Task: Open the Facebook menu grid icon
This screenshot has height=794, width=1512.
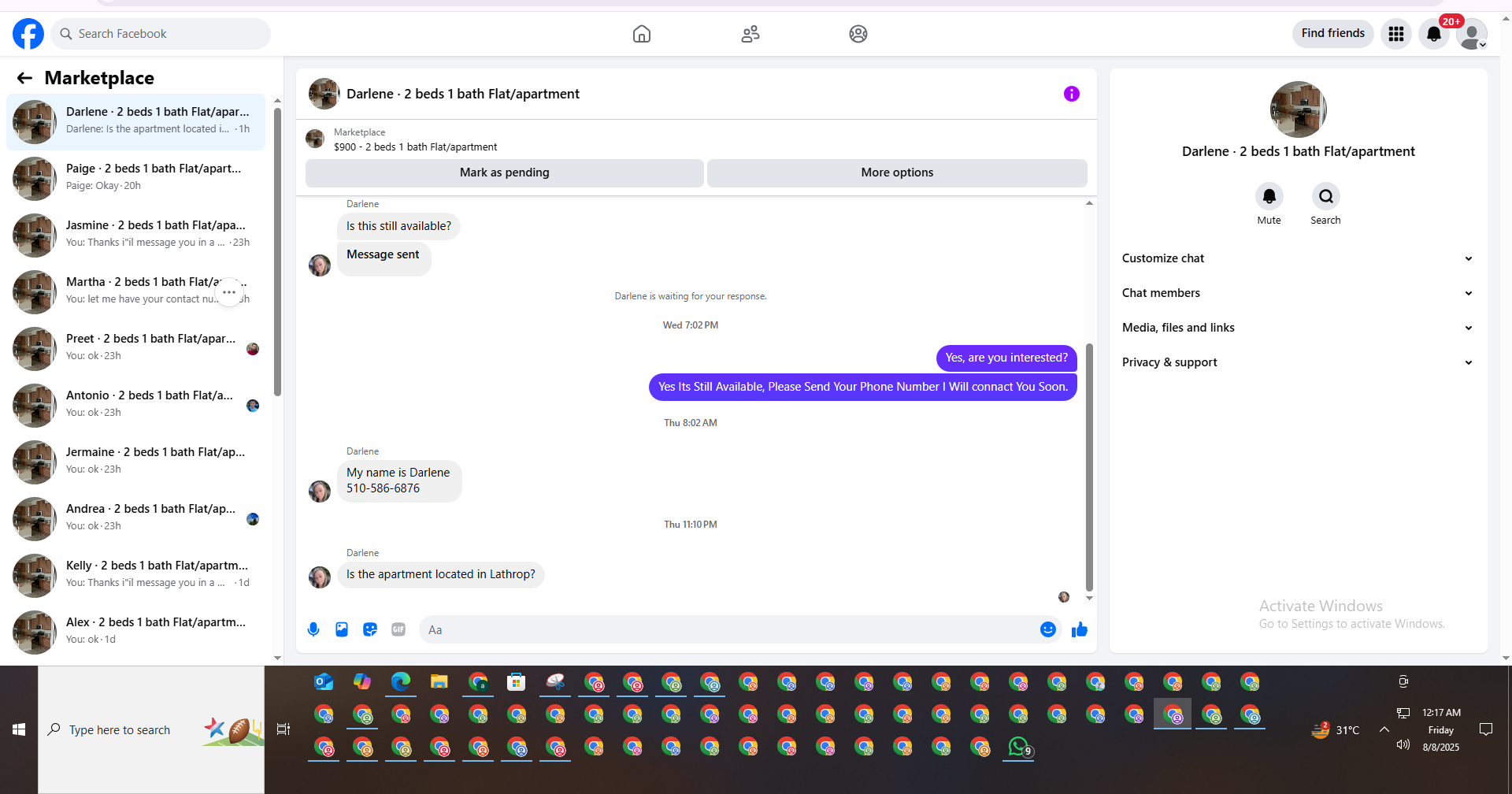Action: pos(1396,34)
